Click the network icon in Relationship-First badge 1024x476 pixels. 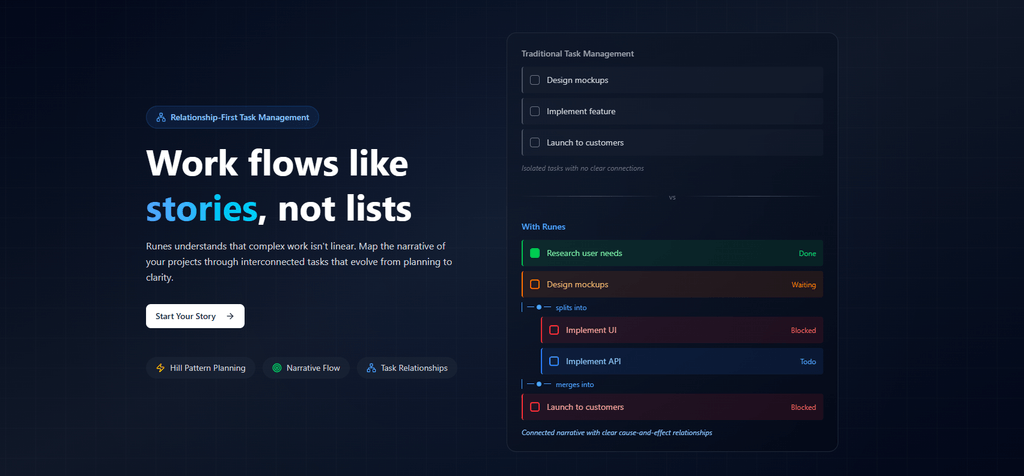coord(160,118)
